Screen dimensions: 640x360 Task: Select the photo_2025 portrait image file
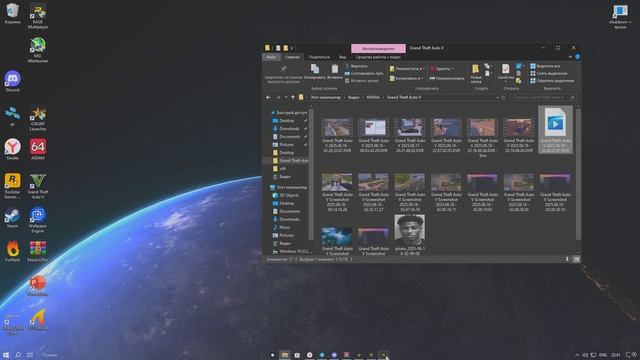point(409,235)
